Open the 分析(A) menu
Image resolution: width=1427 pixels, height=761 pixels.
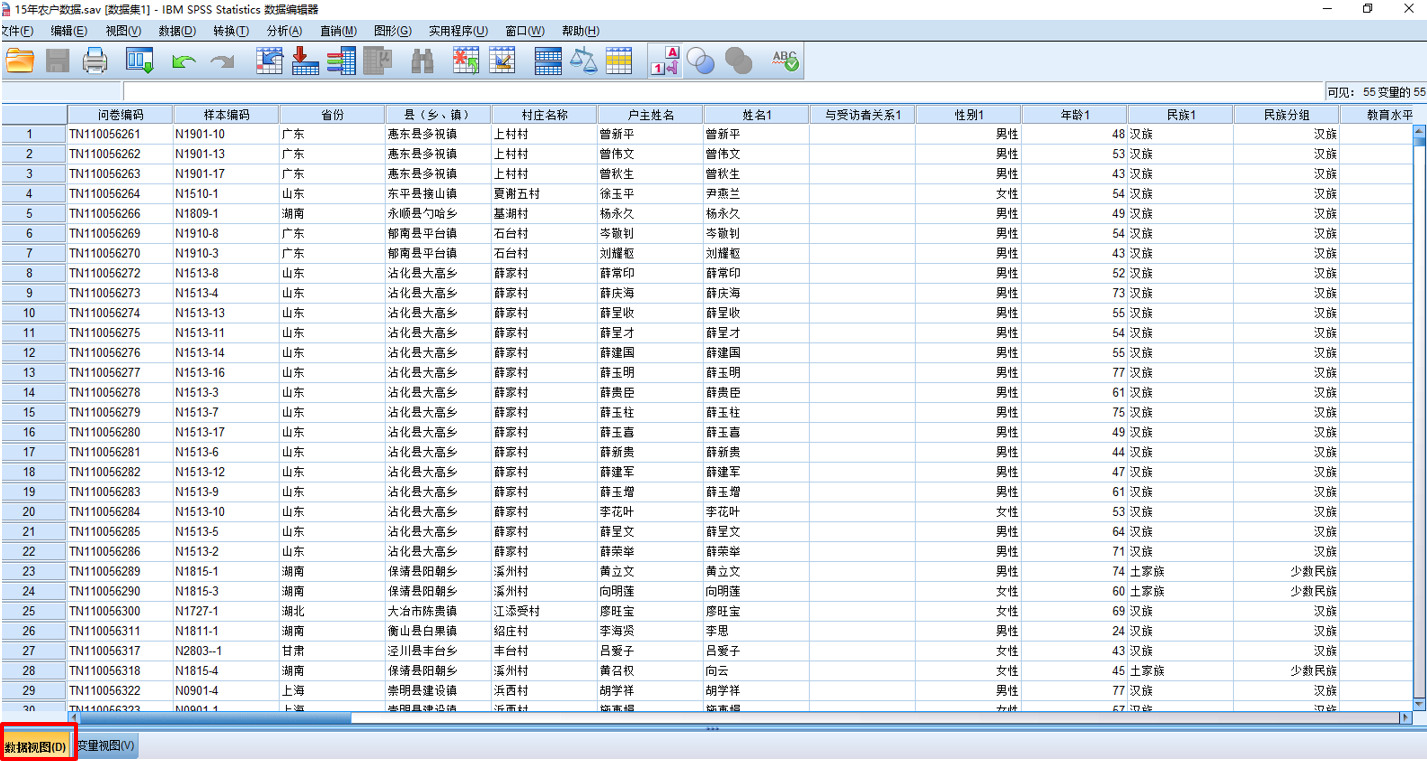284,31
